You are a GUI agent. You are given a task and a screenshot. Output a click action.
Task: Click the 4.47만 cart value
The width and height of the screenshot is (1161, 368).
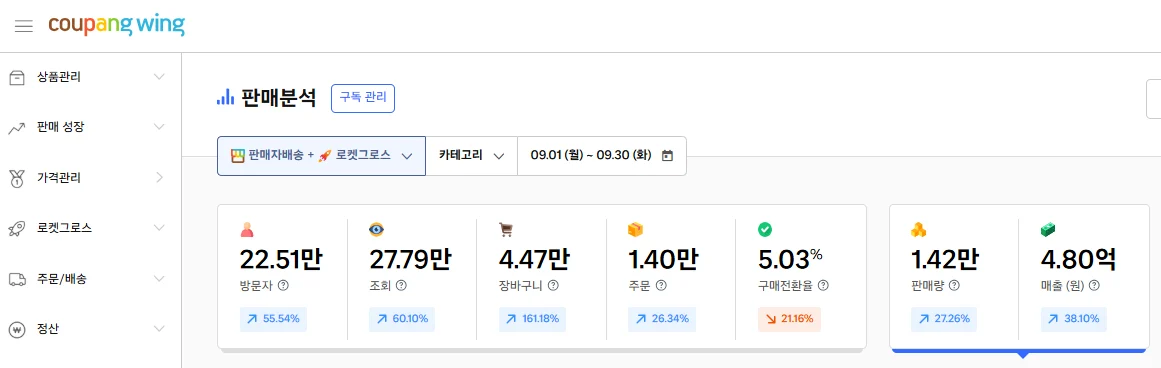tap(534, 259)
